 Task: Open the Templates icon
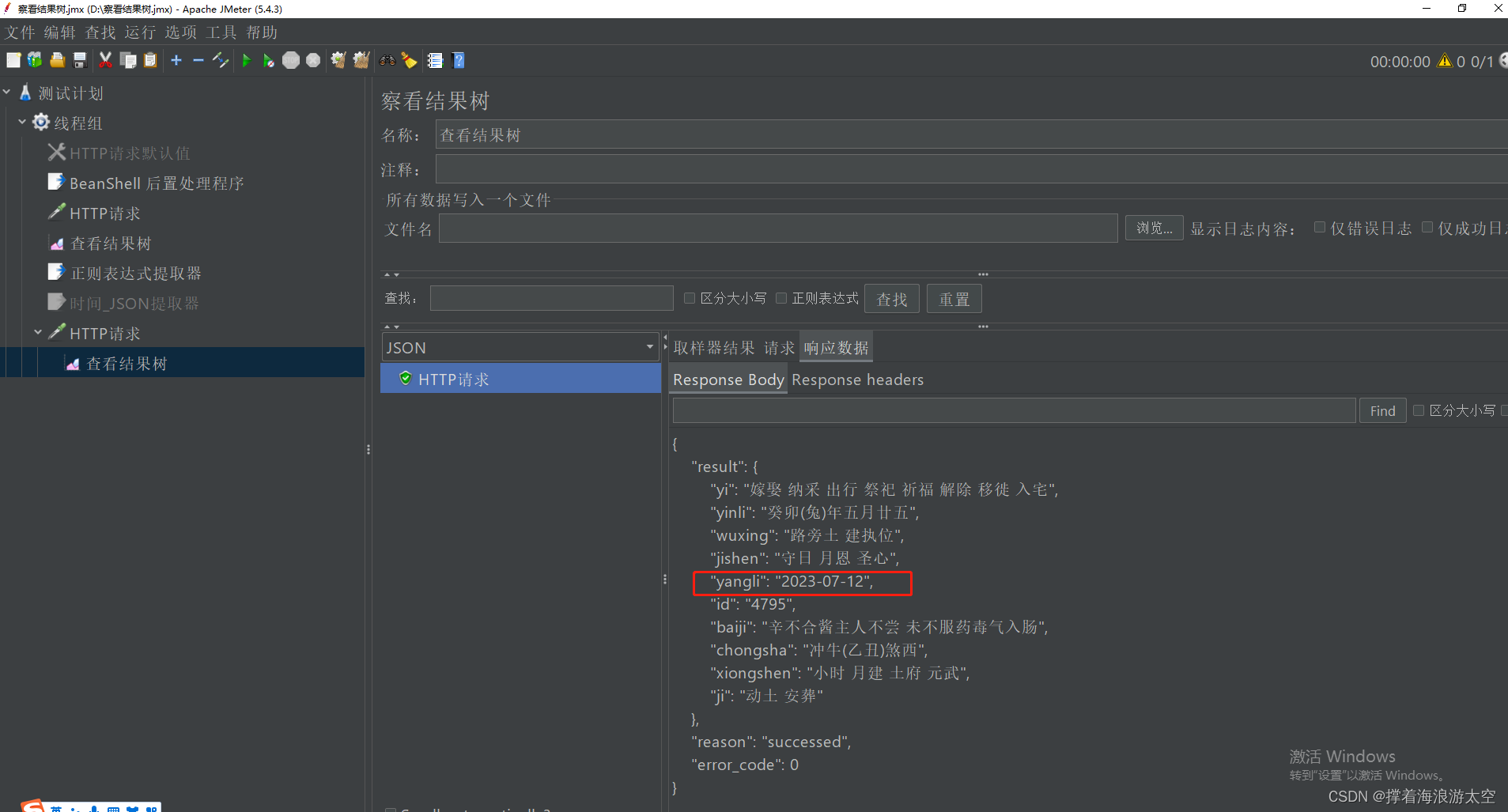click(35, 60)
